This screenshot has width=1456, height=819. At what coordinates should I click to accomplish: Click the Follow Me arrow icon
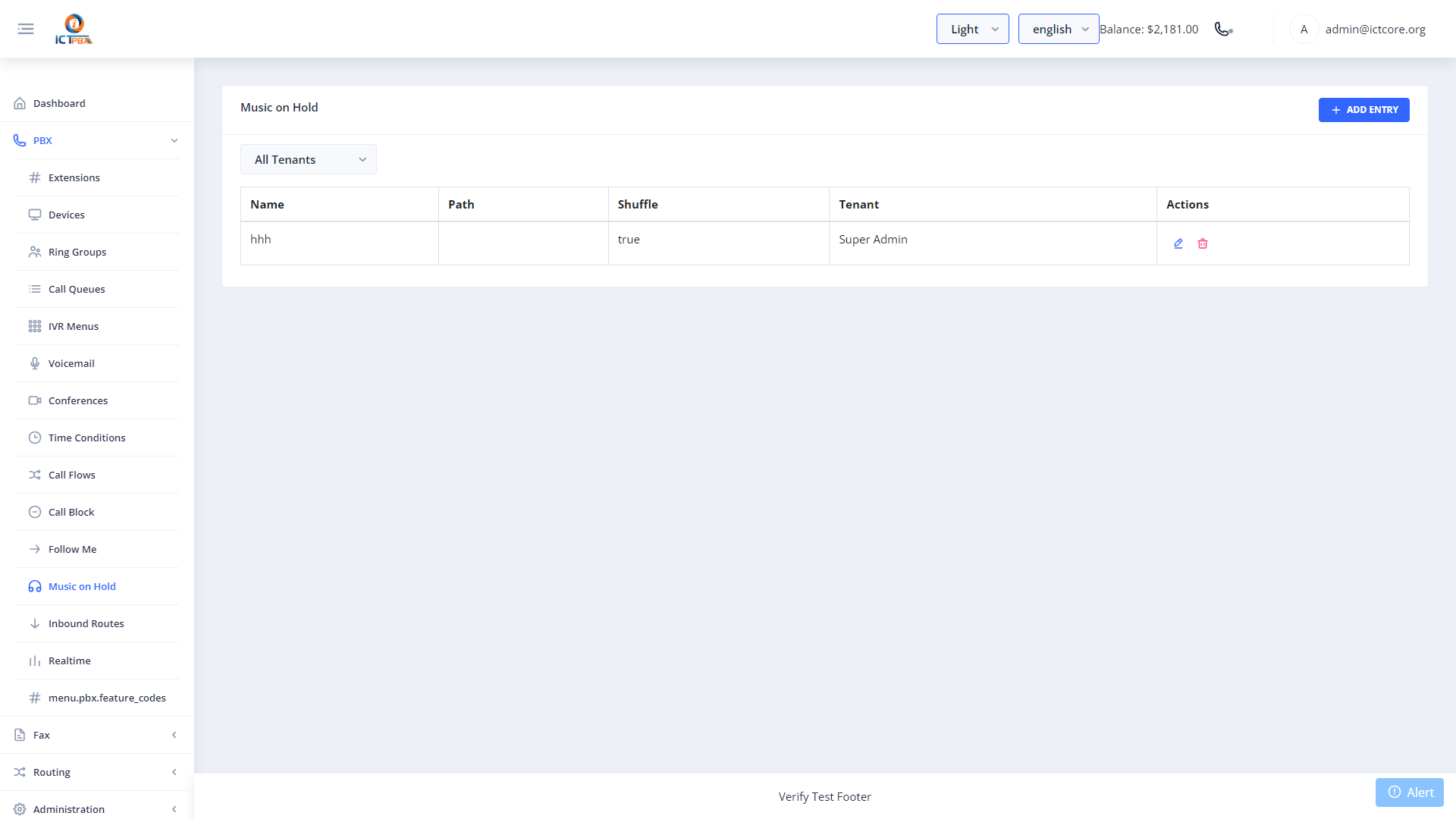pyautogui.click(x=35, y=549)
